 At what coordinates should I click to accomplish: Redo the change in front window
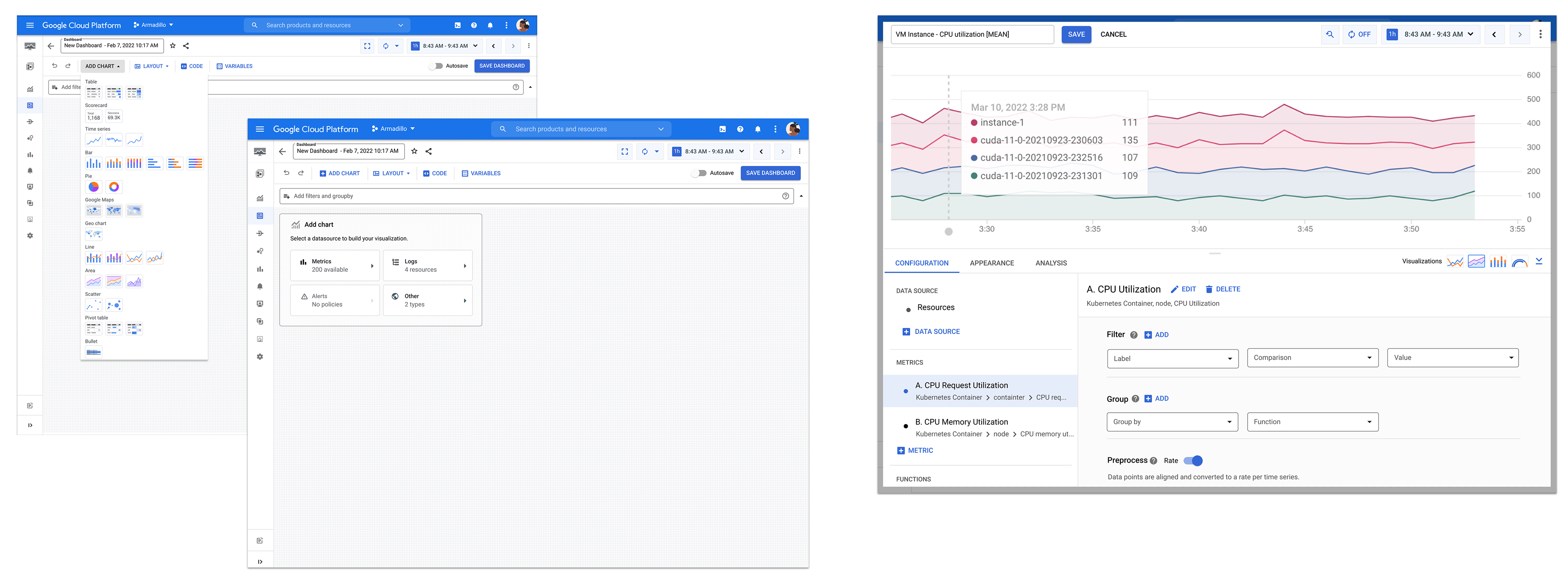click(301, 173)
